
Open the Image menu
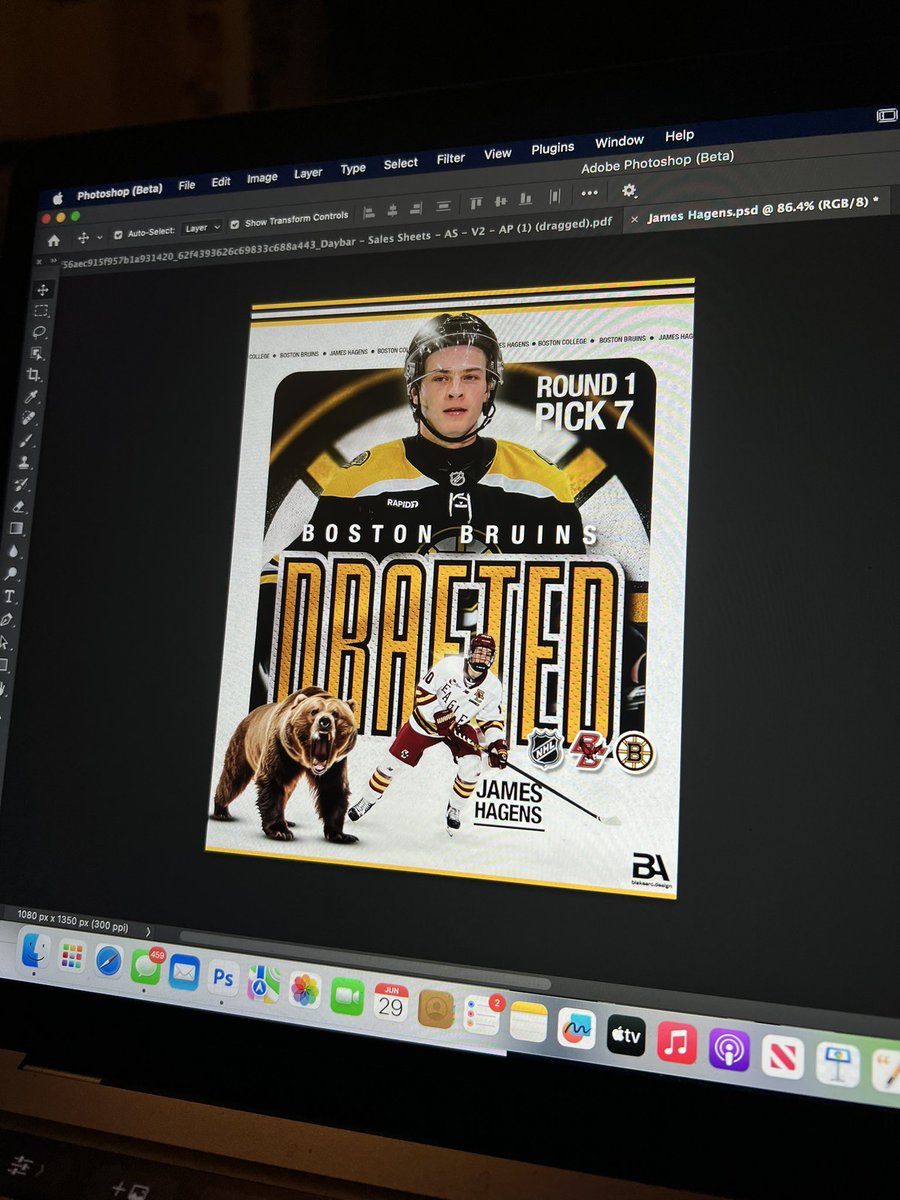(x=262, y=178)
